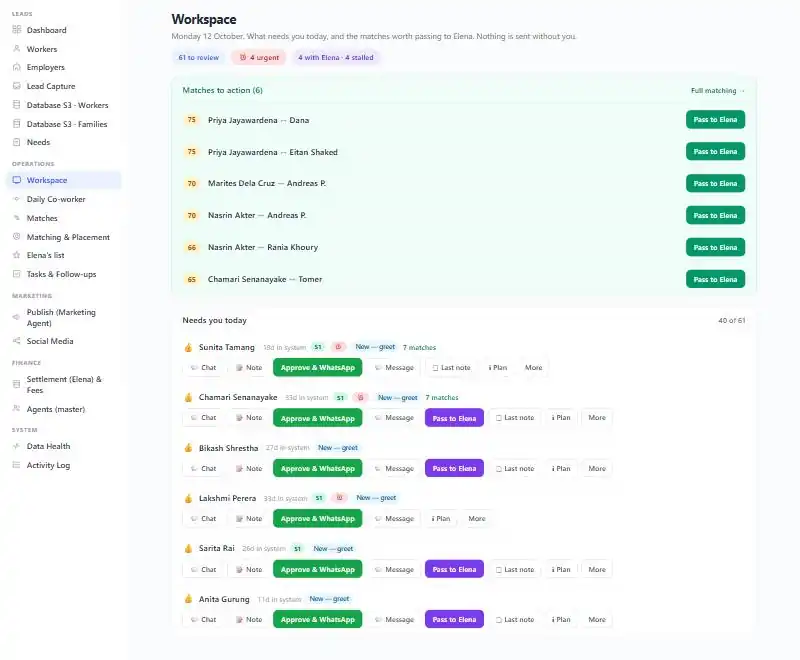The height and width of the screenshot is (660, 800).
Task: Open Chamari Senanayake's 7 matches link
Action: pyautogui.click(x=442, y=397)
